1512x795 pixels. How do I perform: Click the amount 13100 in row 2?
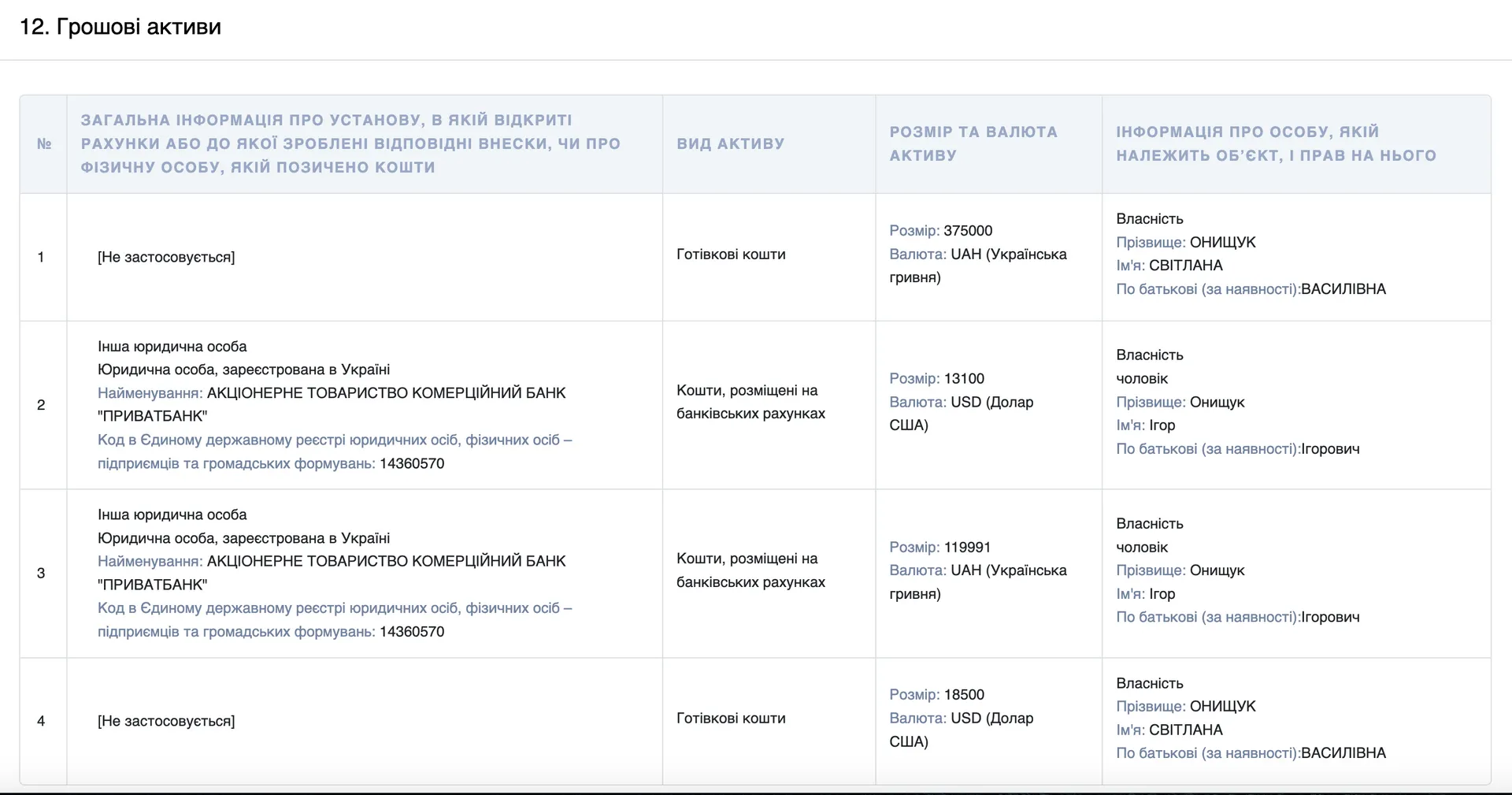(x=964, y=379)
